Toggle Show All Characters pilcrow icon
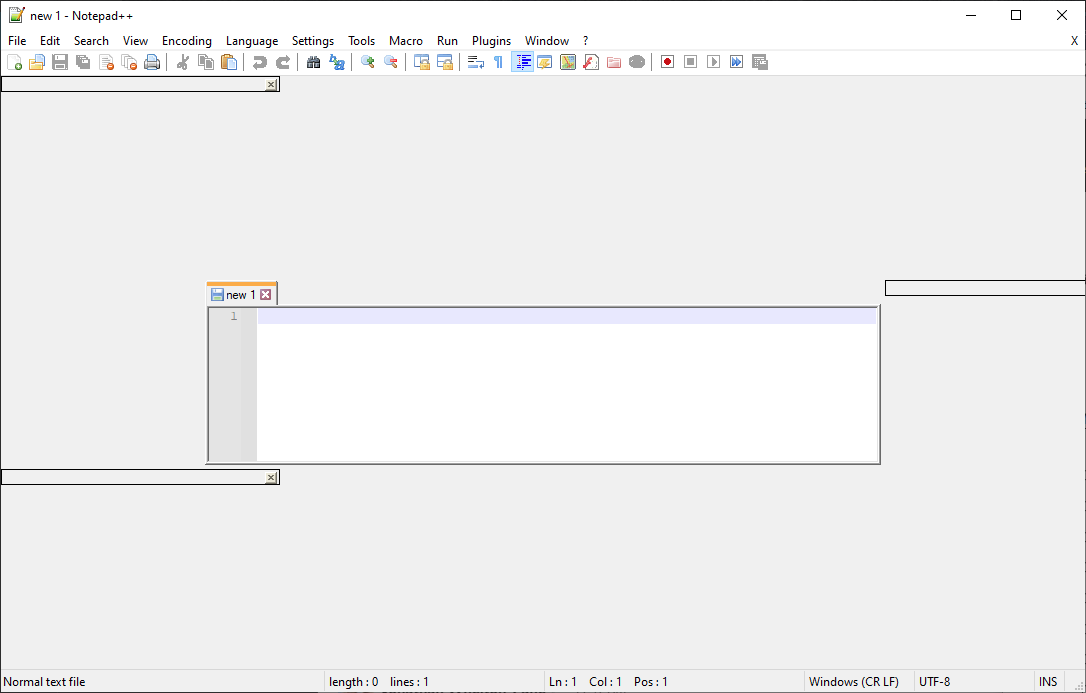Screen dimensions: 1086x693 click(499, 62)
